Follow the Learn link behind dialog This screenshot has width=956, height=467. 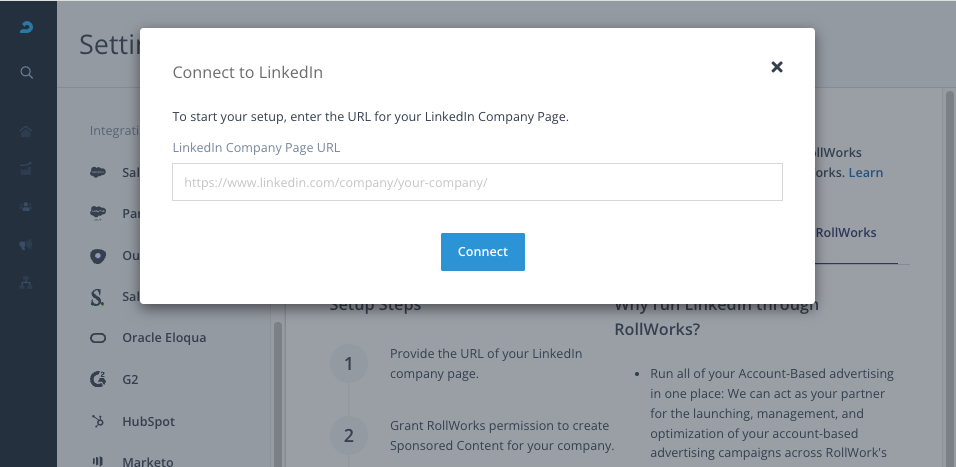pos(866,173)
